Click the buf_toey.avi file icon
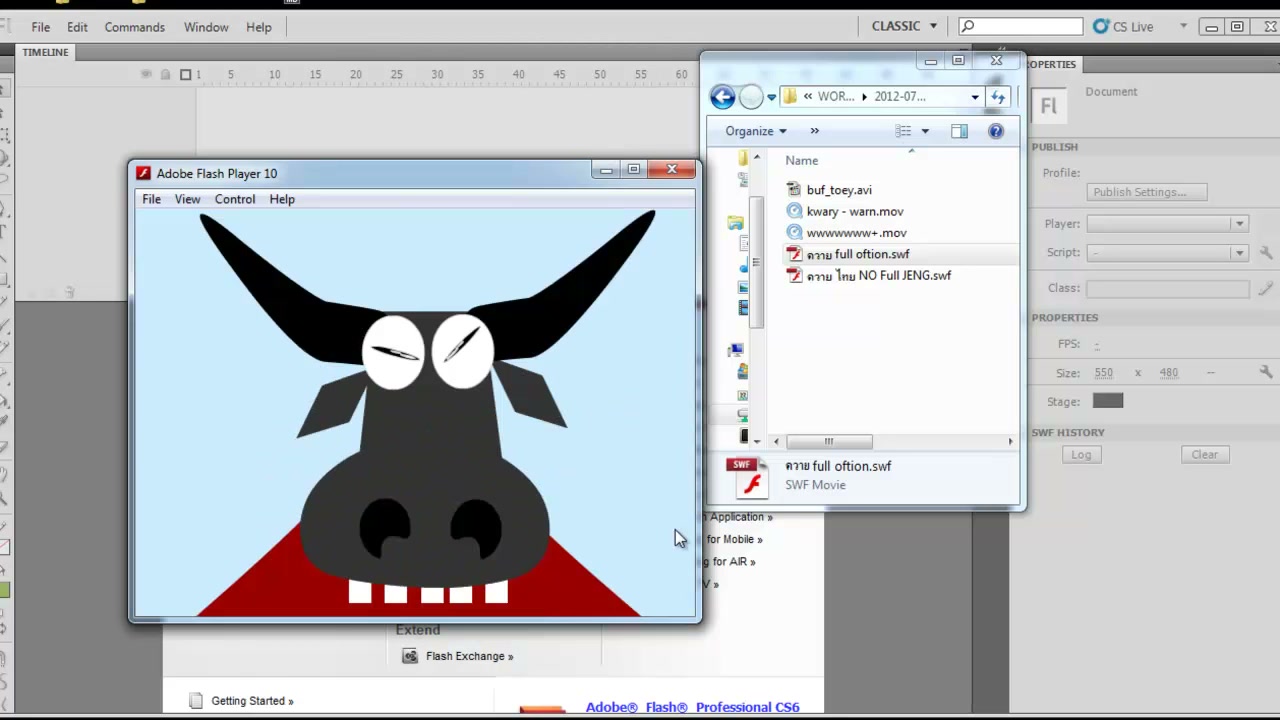 point(794,190)
